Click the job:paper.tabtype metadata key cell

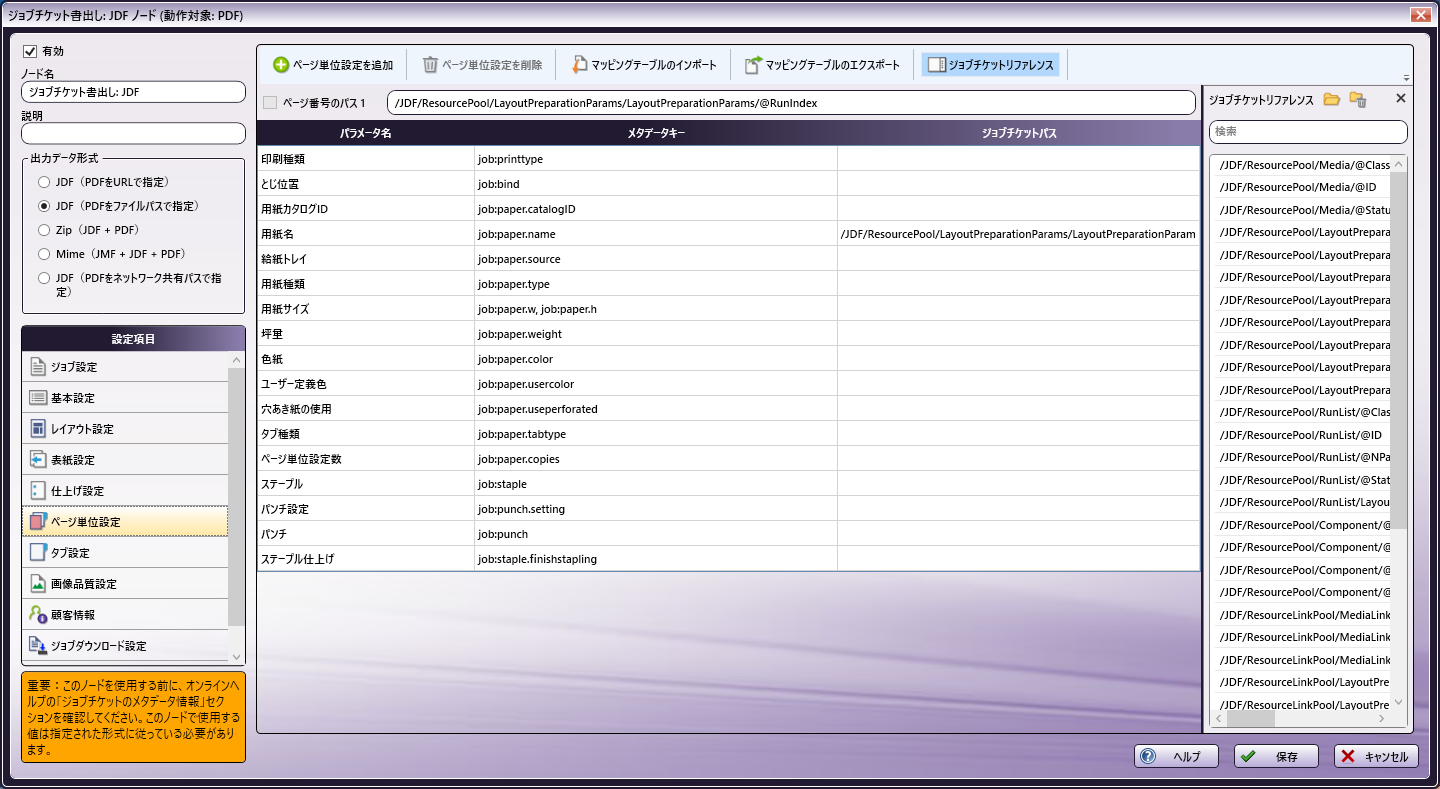click(656, 434)
